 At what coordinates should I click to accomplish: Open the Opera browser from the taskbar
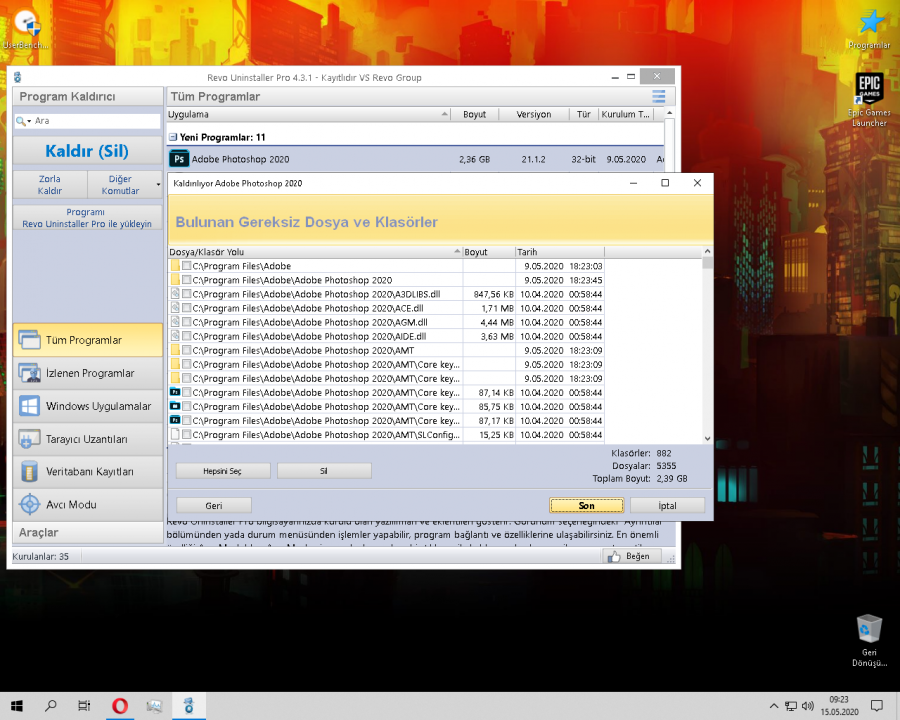click(120, 706)
